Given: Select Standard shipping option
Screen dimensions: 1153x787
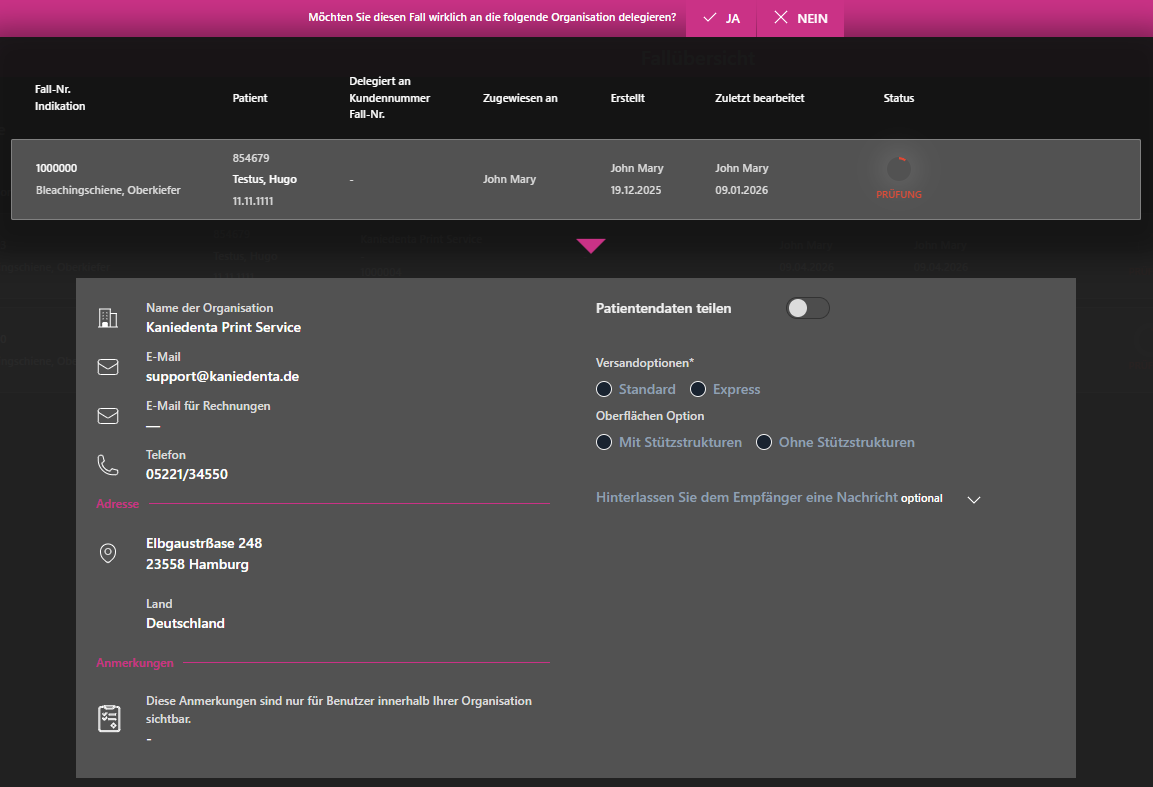Looking at the screenshot, I should [604, 389].
